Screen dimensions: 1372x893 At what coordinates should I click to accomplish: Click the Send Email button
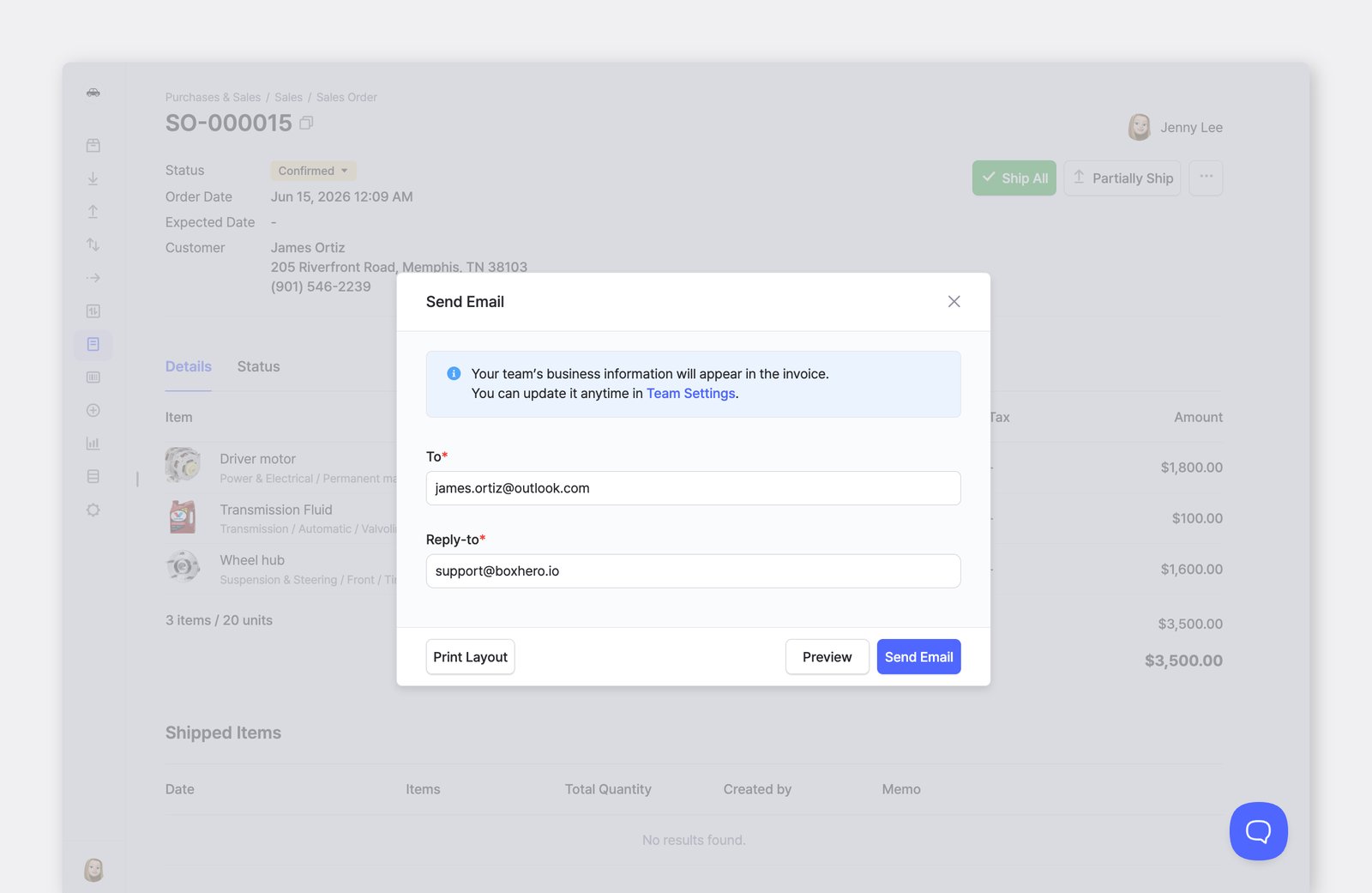[x=918, y=657]
